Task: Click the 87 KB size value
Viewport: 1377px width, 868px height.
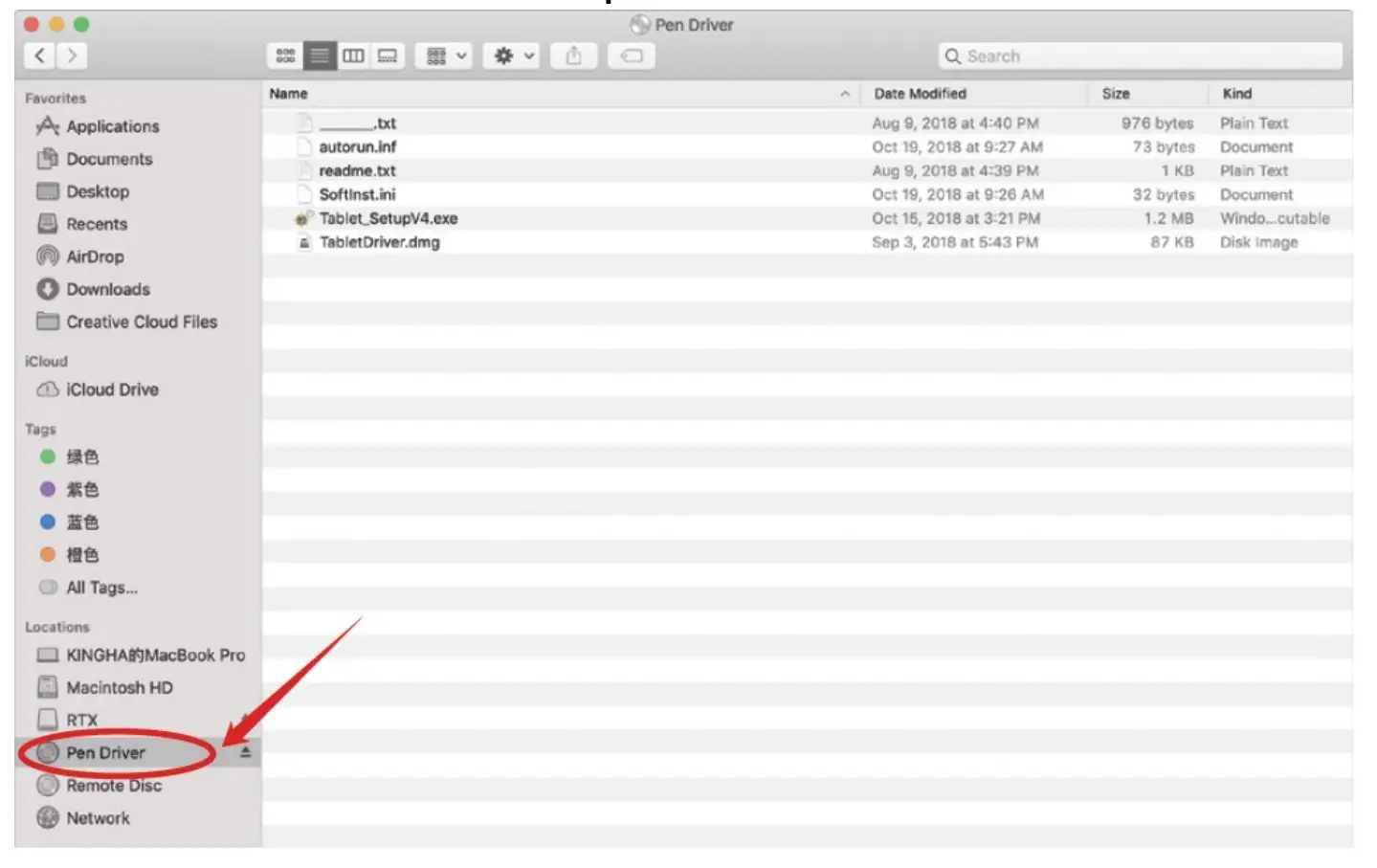Action: pos(1172,242)
